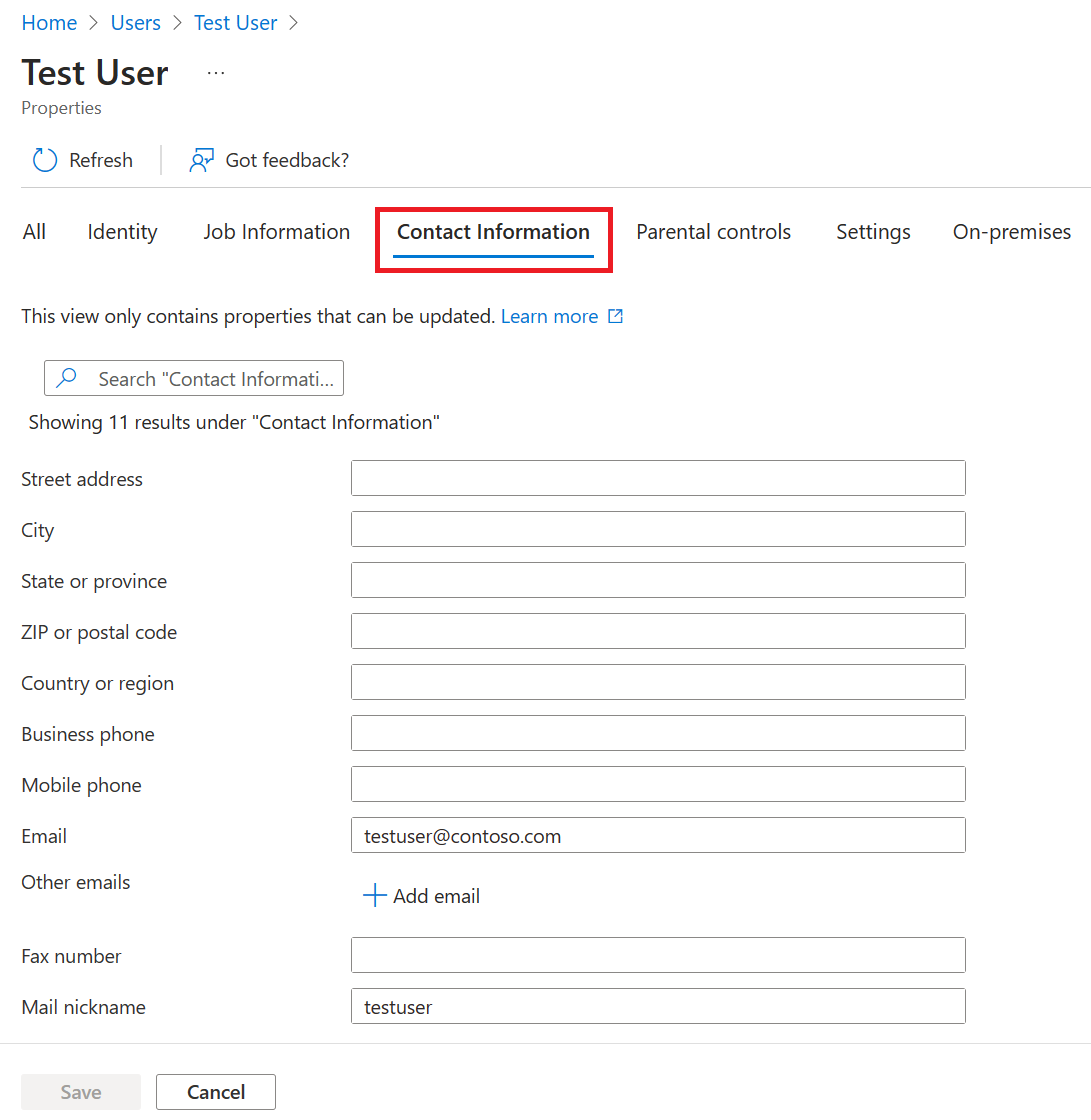Select the Parental controls tab
The width and height of the screenshot is (1091, 1120).
click(x=713, y=232)
